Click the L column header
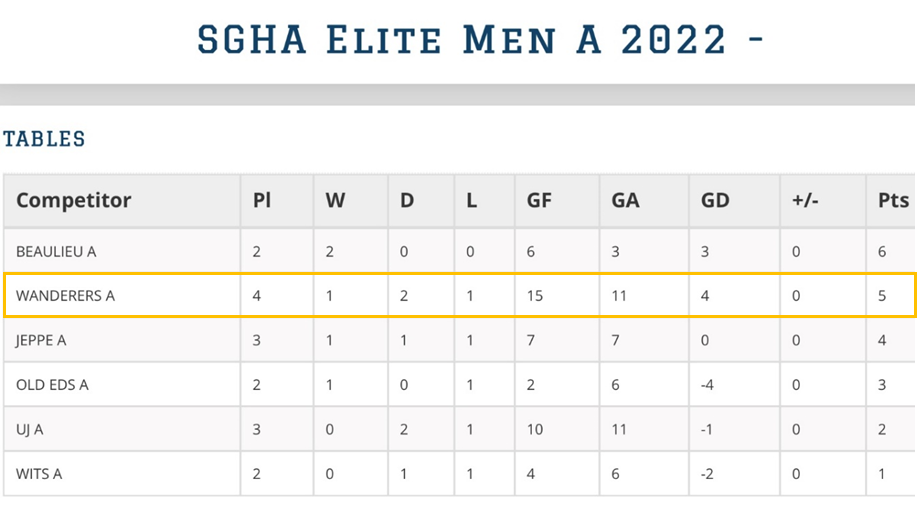 pyautogui.click(x=471, y=200)
